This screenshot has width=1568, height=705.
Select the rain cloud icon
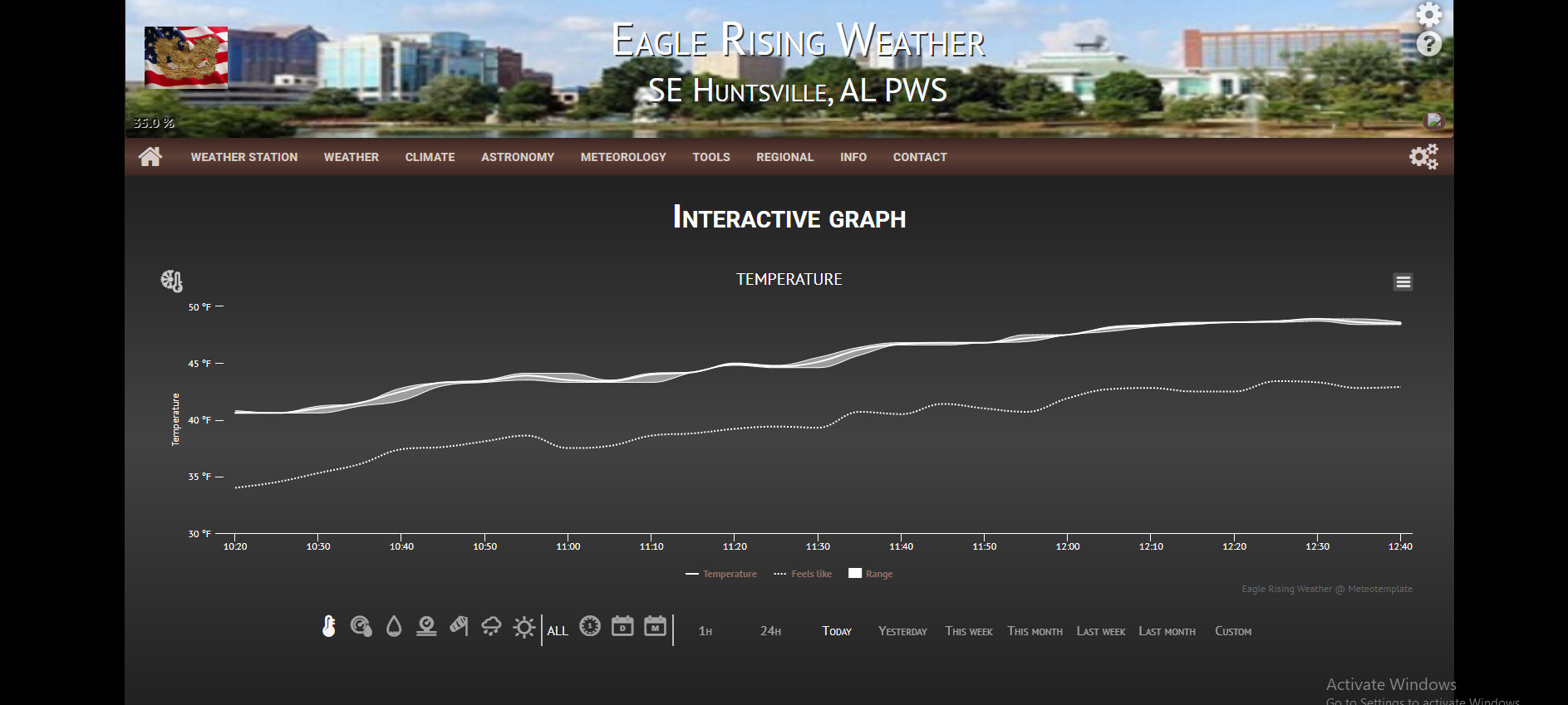(491, 626)
